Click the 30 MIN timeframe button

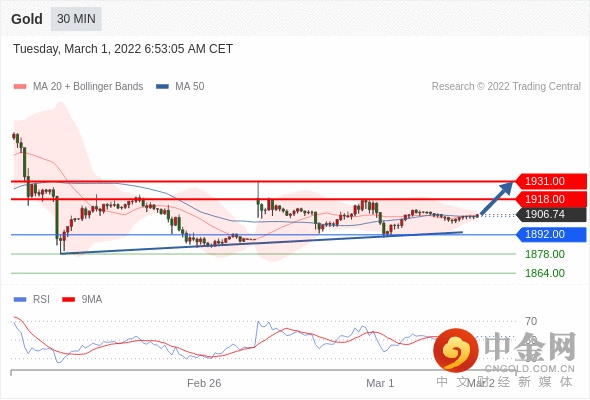click(x=76, y=19)
